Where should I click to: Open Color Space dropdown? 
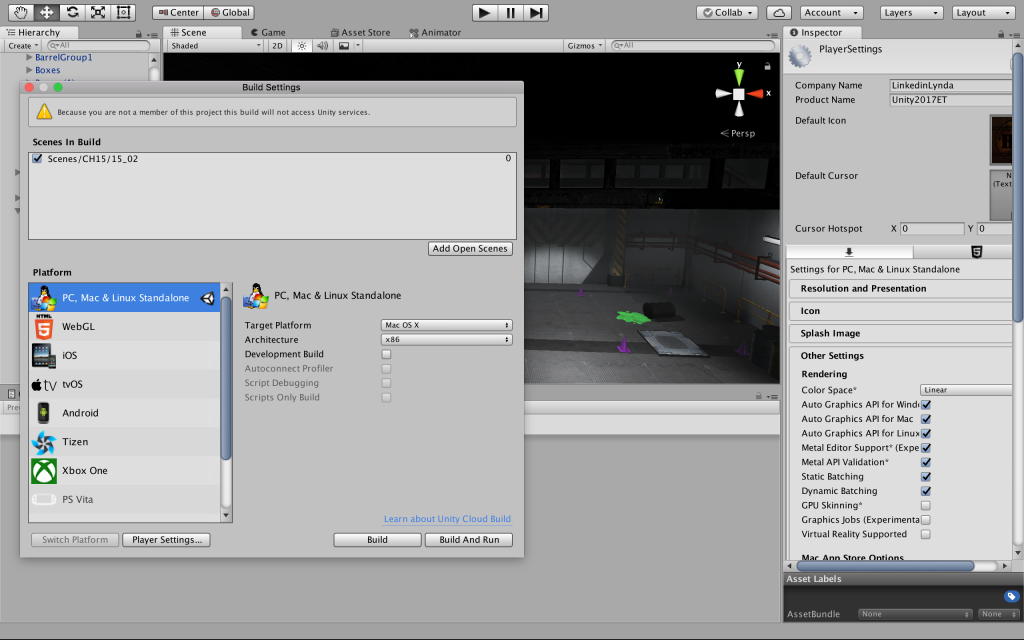(966, 390)
